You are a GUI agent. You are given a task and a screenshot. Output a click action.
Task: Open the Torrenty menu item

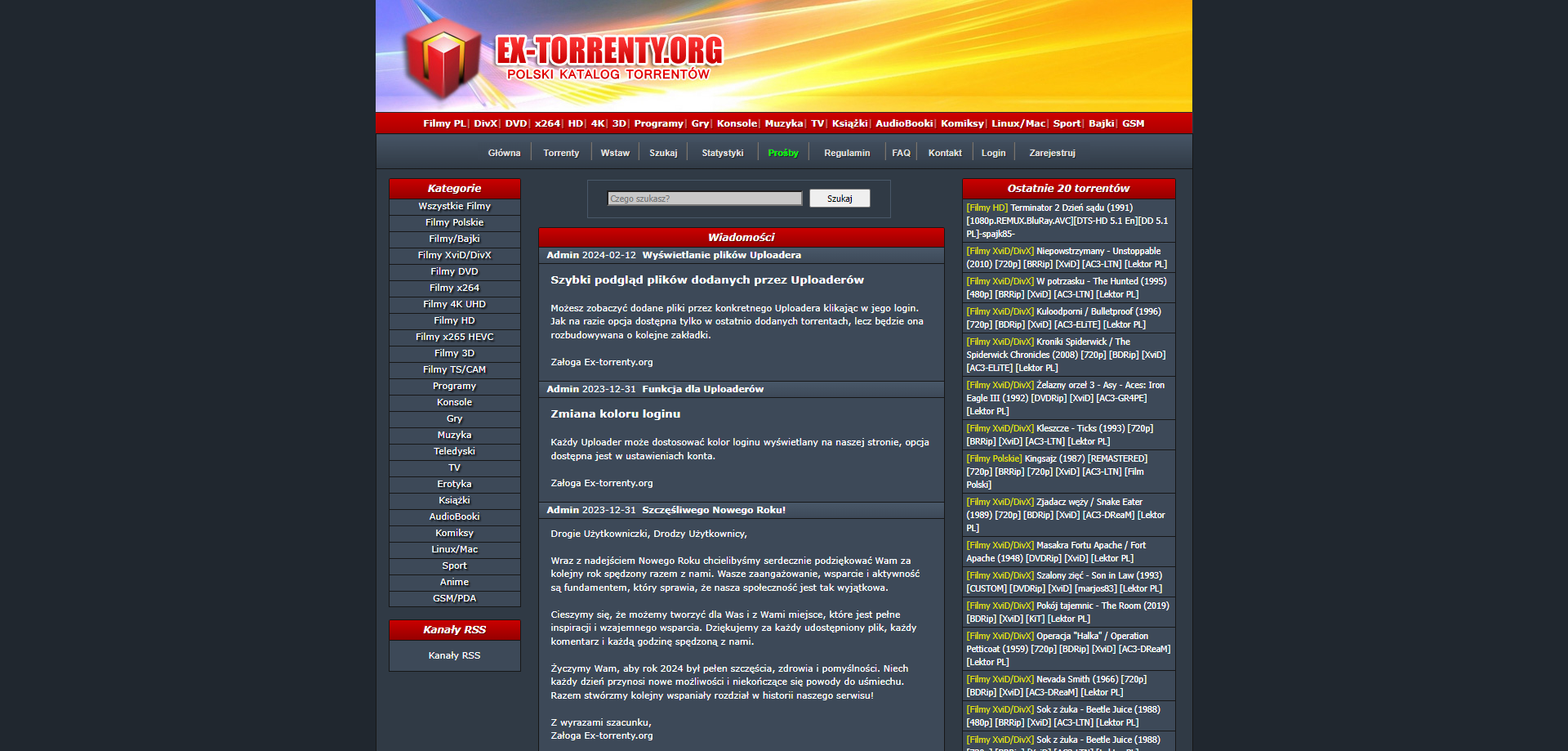[560, 152]
